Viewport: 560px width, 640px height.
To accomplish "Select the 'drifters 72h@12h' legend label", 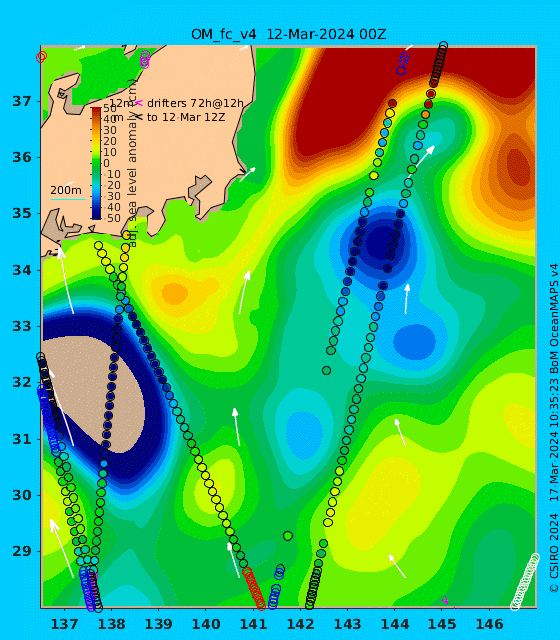I will 195,103.
